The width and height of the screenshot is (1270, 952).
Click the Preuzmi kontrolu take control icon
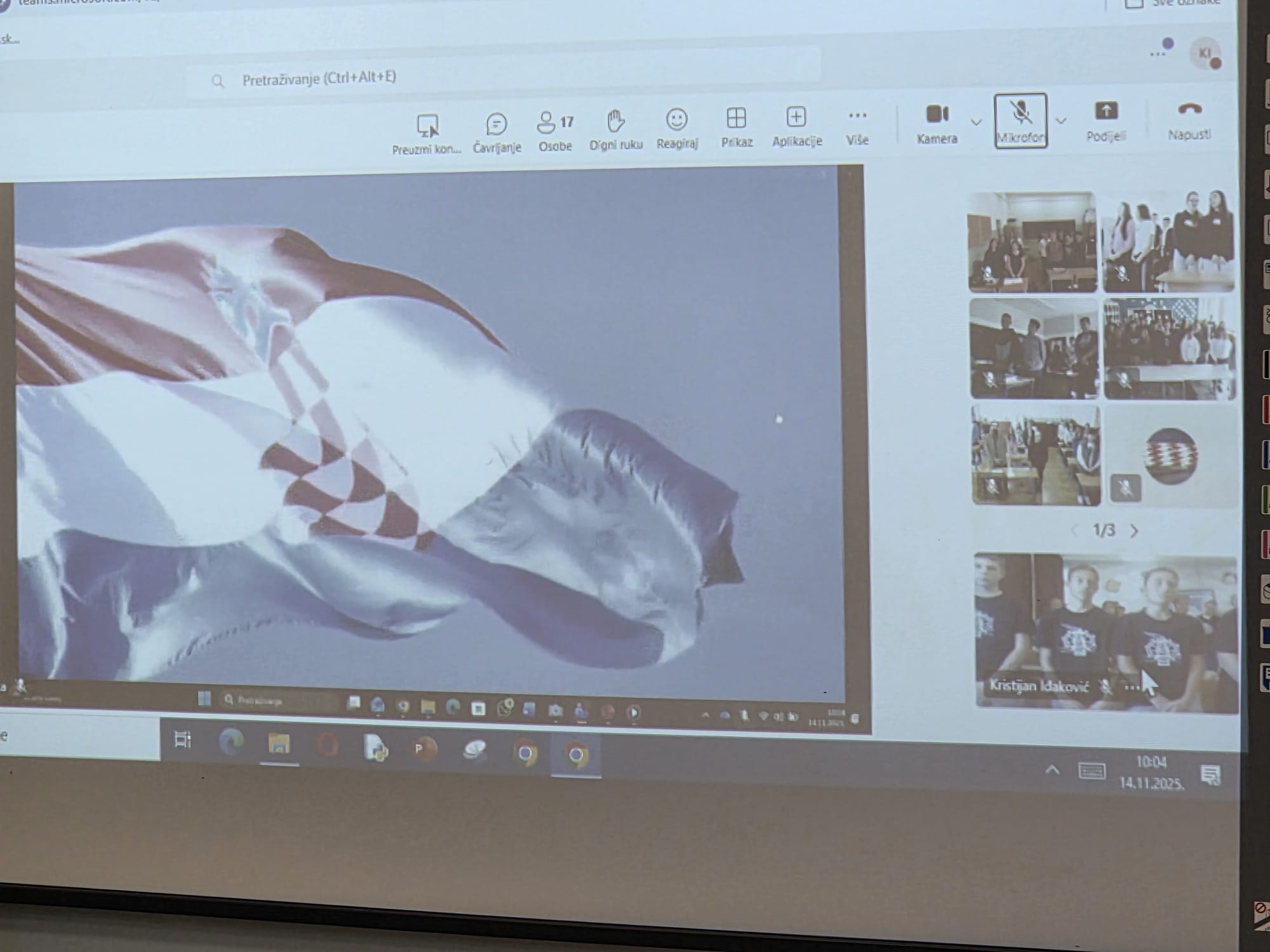tap(427, 126)
